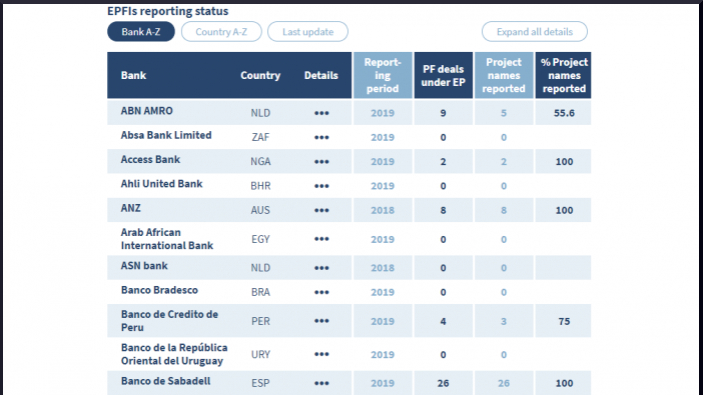Open details dots for Banco Bradesco
703x395 pixels.
coord(321,292)
